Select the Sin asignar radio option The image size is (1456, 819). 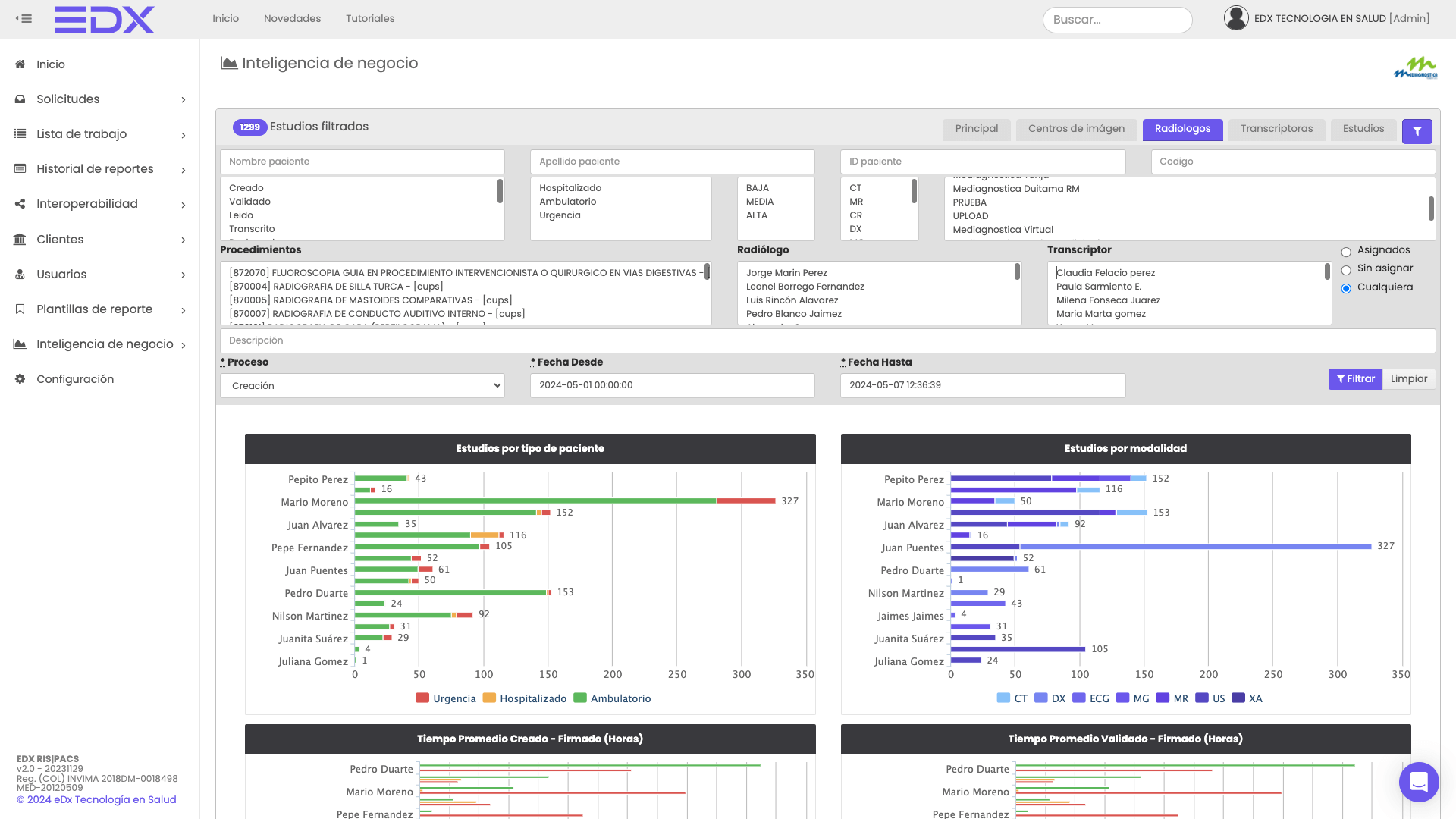point(1346,270)
